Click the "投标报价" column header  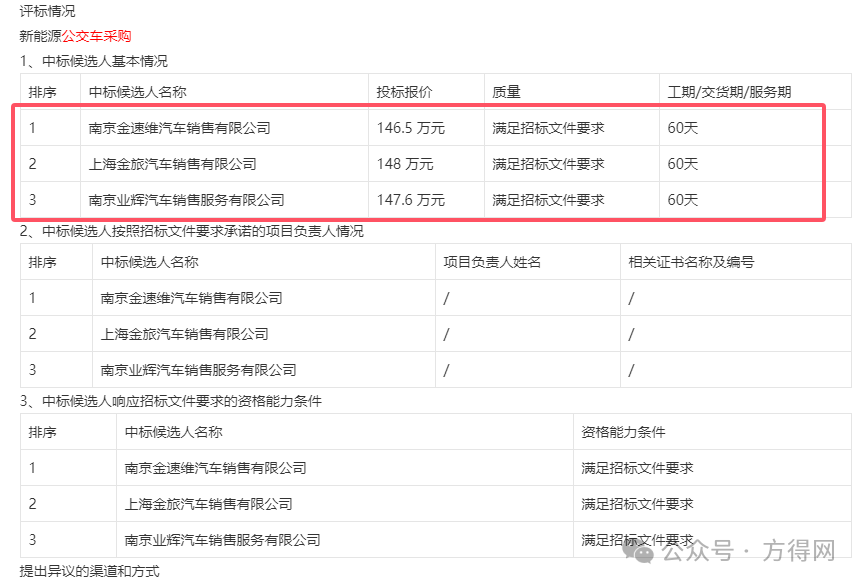(405, 92)
